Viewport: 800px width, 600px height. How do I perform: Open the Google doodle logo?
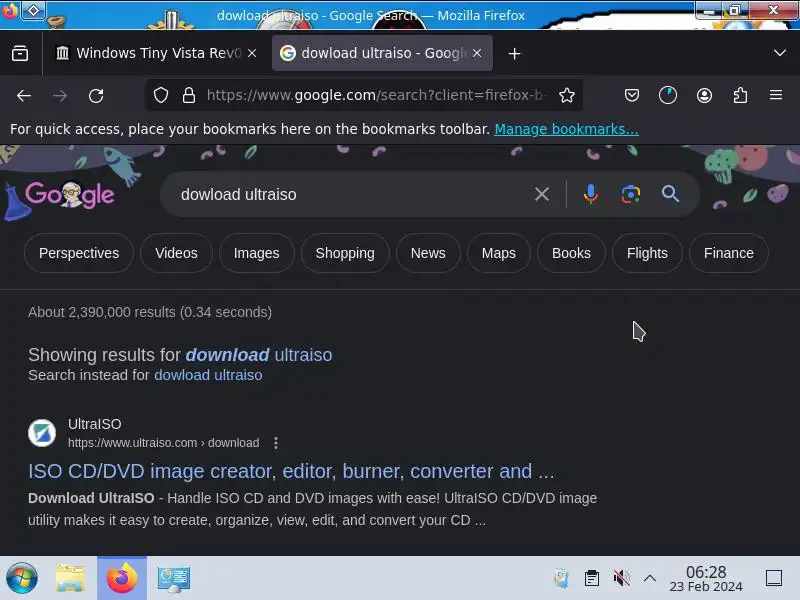(x=70, y=194)
